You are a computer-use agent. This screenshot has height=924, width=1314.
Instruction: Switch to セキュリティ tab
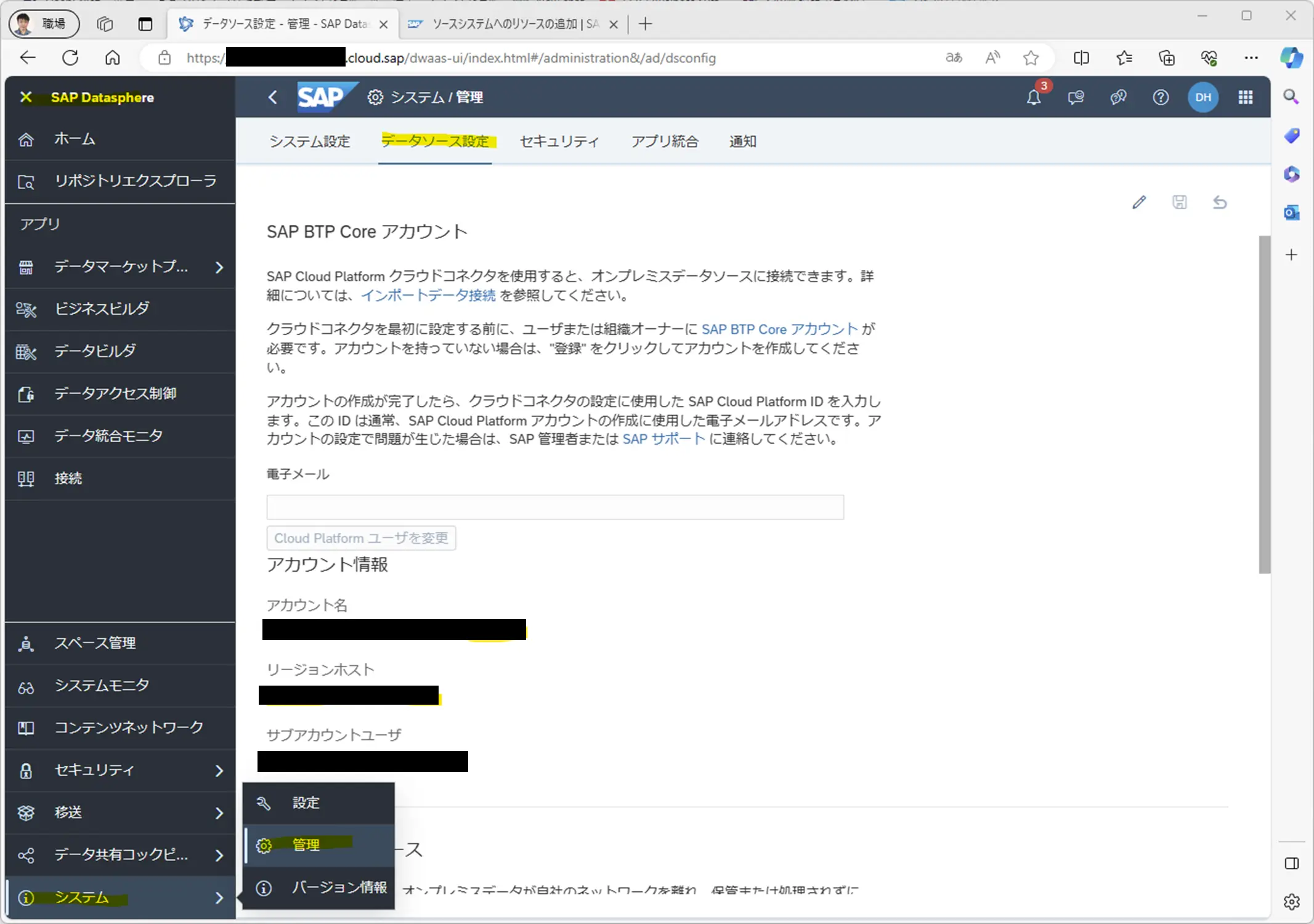[x=559, y=142]
